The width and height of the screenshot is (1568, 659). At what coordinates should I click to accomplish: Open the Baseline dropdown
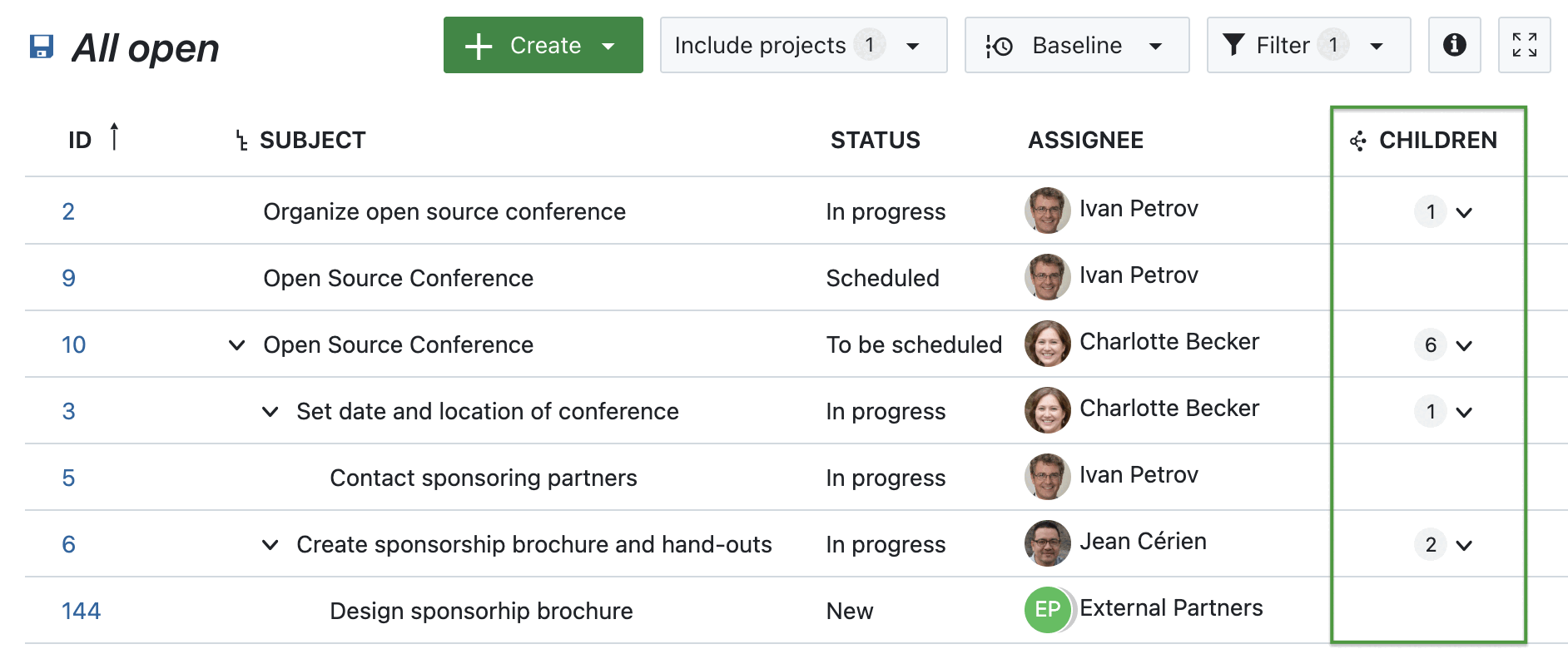pyautogui.click(x=1076, y=45)
